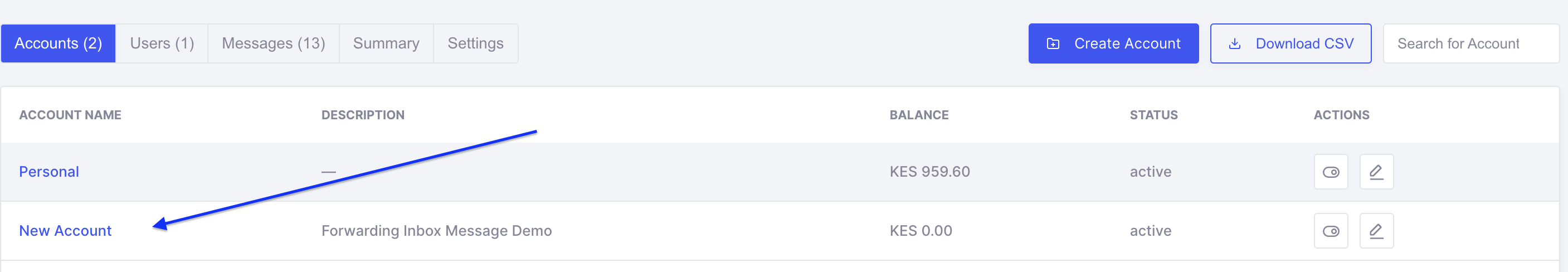This screenshot has height=272, width=1568.
Task: Click the Create Account folder-plus icon
Action: (x=1053, y=44)
